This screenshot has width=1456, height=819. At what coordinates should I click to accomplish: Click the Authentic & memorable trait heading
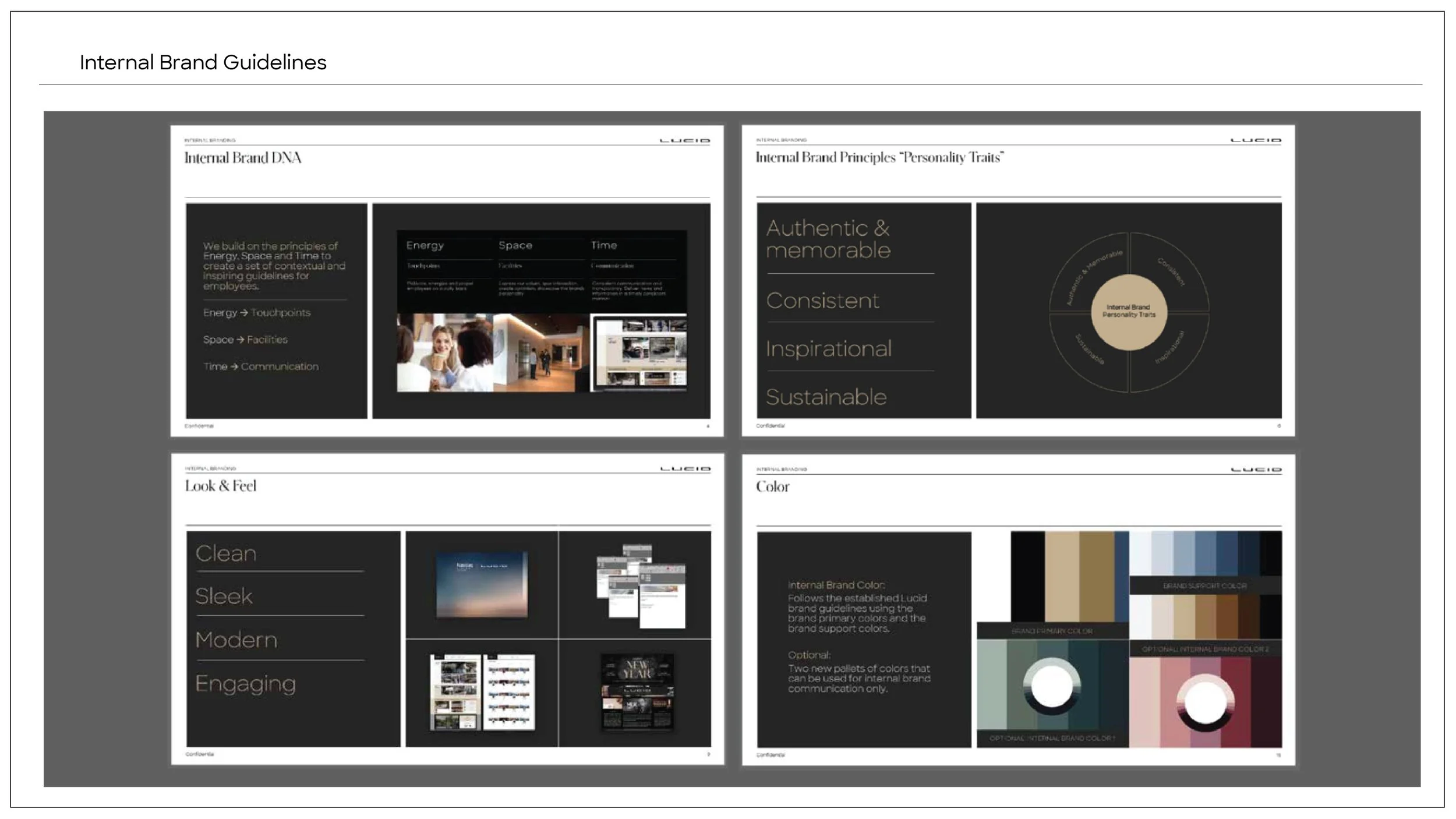(828, 239)
